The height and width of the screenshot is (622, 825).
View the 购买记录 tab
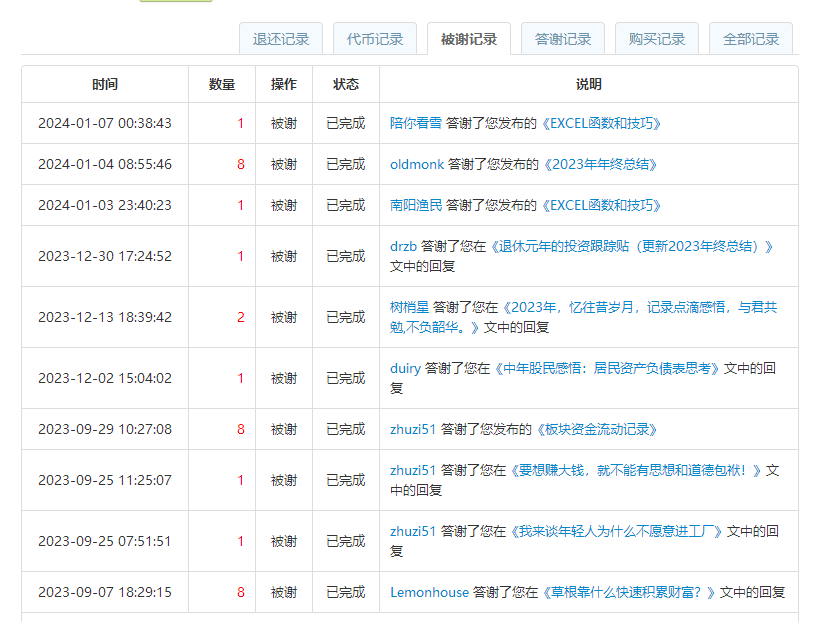click(657, 39)
